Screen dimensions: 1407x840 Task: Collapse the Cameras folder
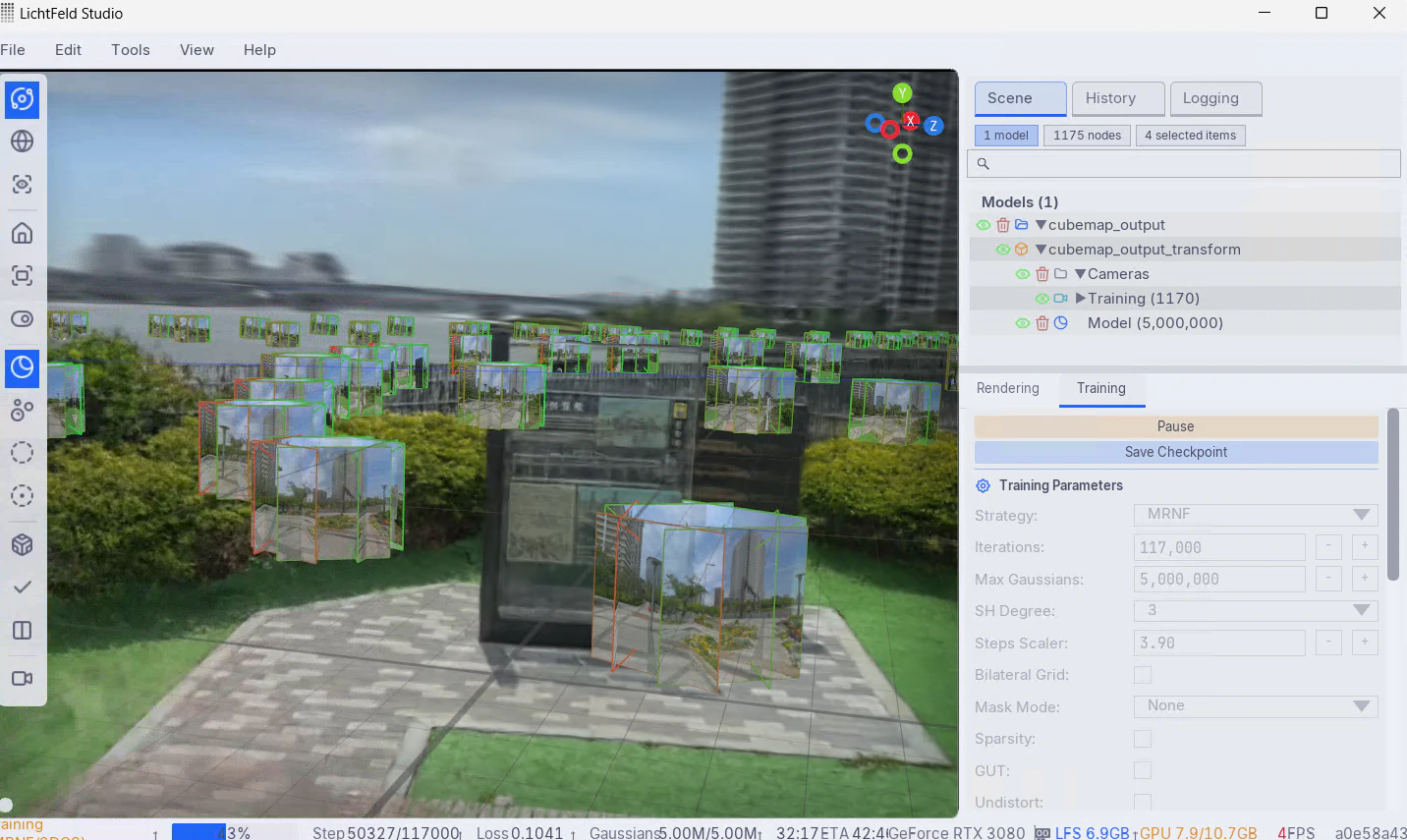click(x=1081, y=274)
